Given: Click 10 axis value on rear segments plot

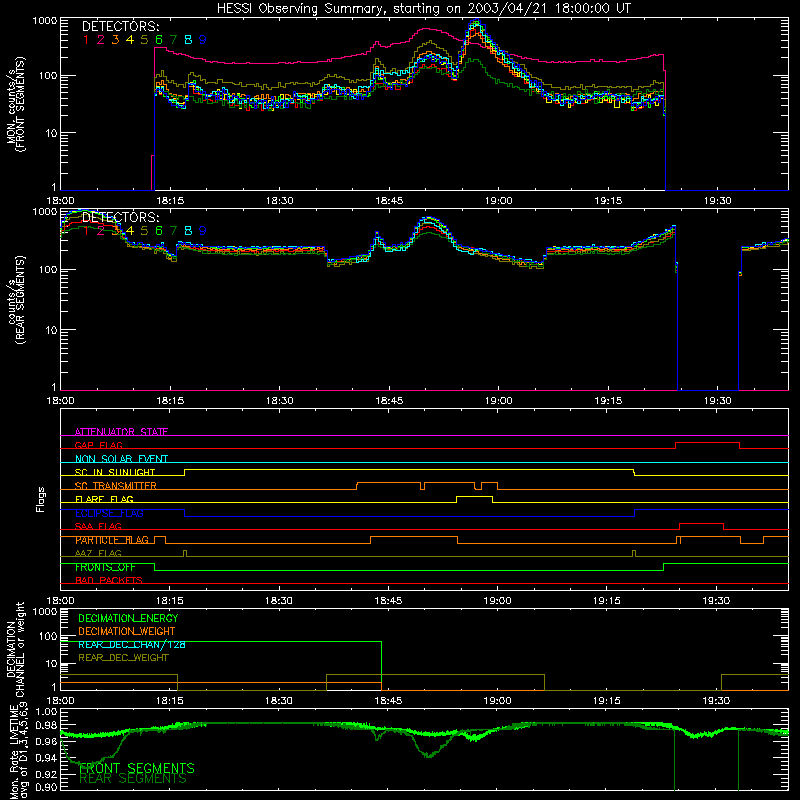Looking at the screenshot, I should tap(50, 330).
